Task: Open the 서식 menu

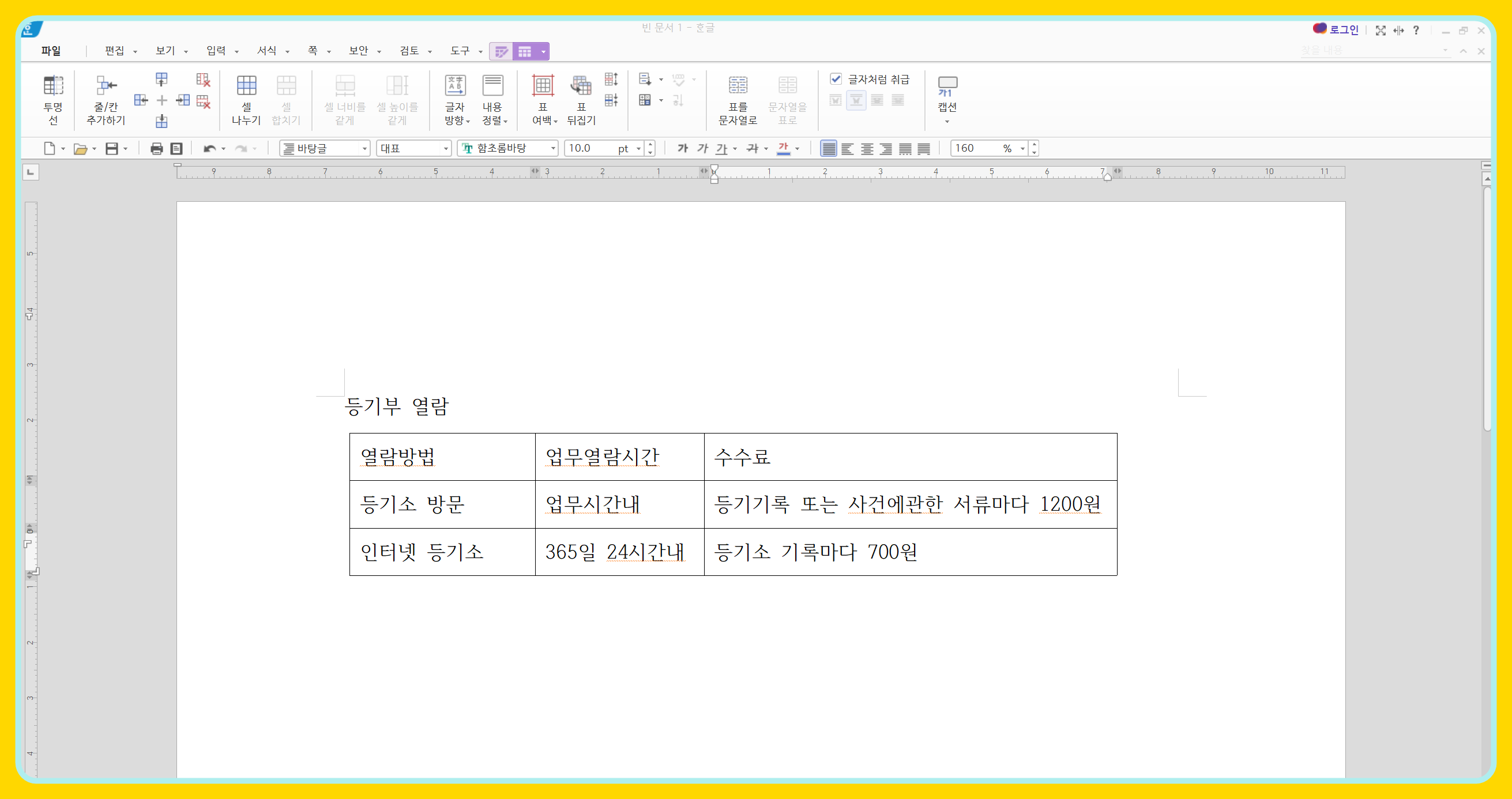Action: click(x=267, y=51)
